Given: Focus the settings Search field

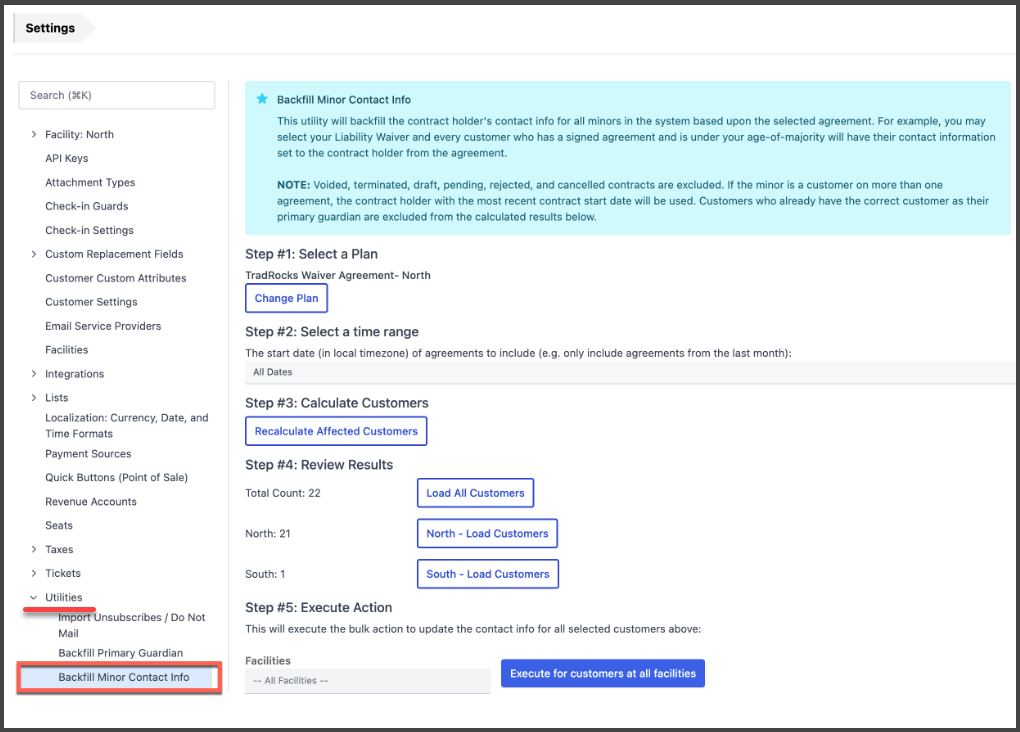Looking at the screenshot, I should 117,95.
